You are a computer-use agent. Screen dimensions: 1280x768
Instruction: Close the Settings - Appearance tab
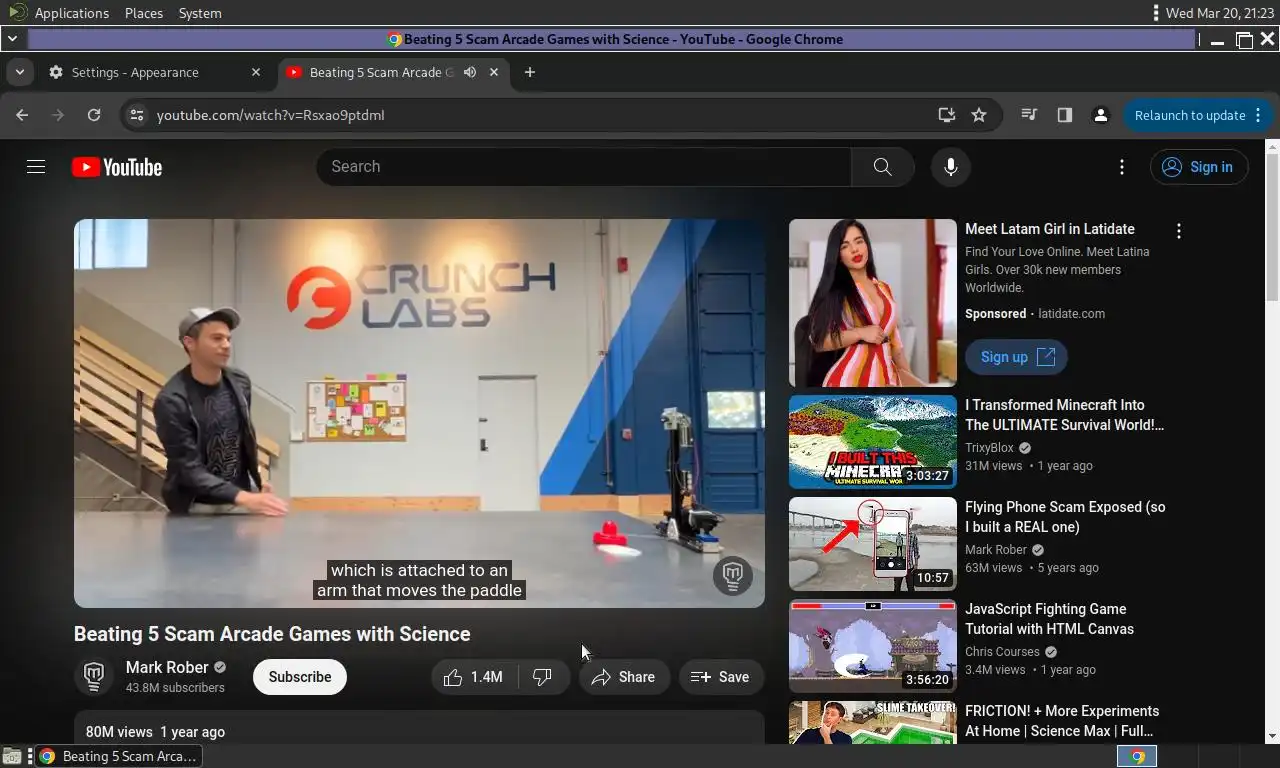tap(255, 72)
